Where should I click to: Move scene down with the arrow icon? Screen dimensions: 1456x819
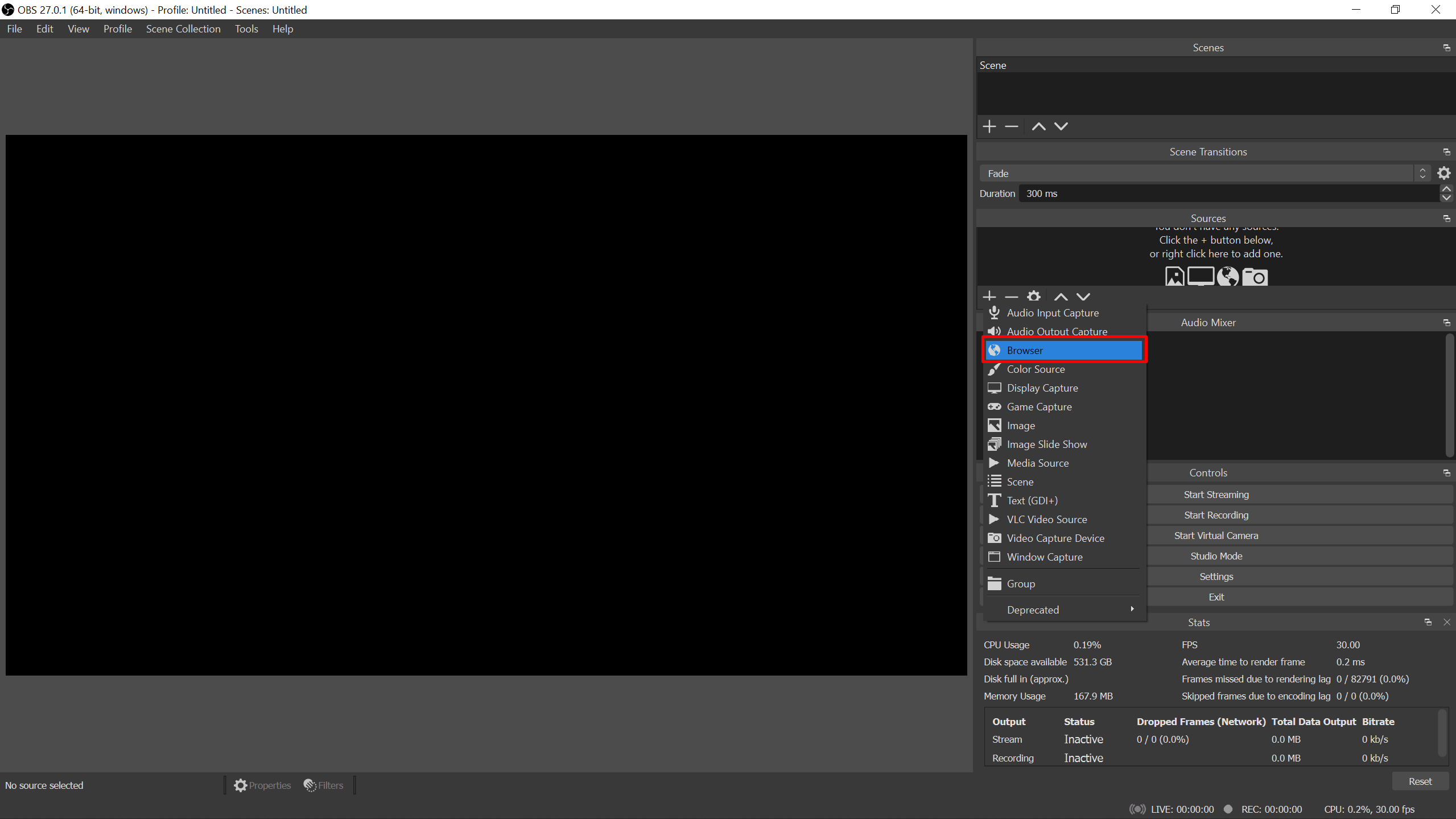coord(1061,126)
